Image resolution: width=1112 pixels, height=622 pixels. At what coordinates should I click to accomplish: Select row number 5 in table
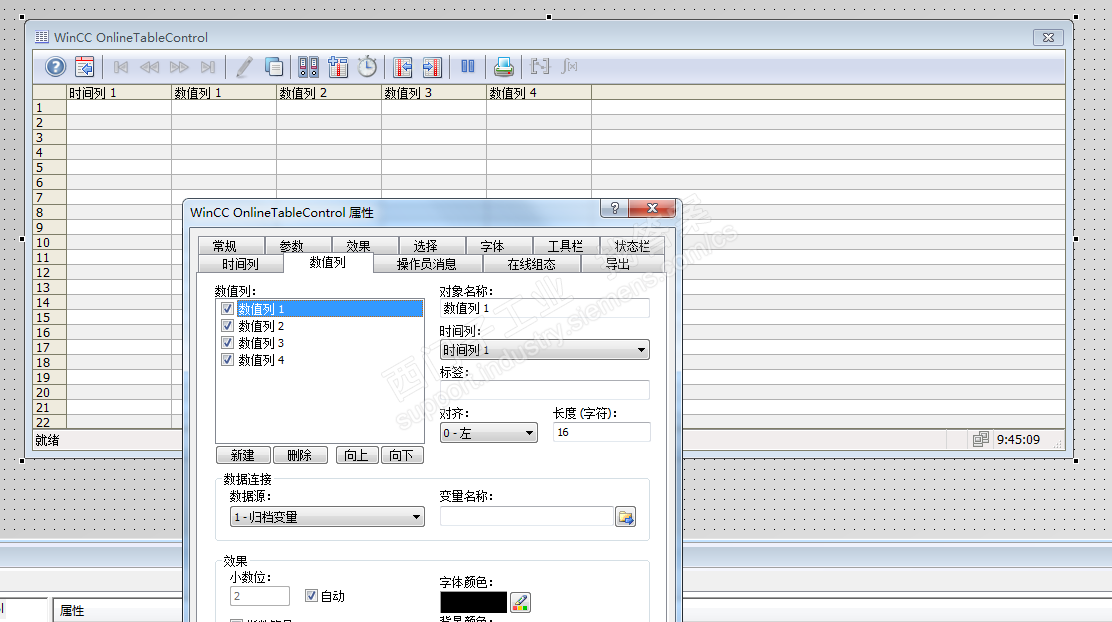pos(50,167)
